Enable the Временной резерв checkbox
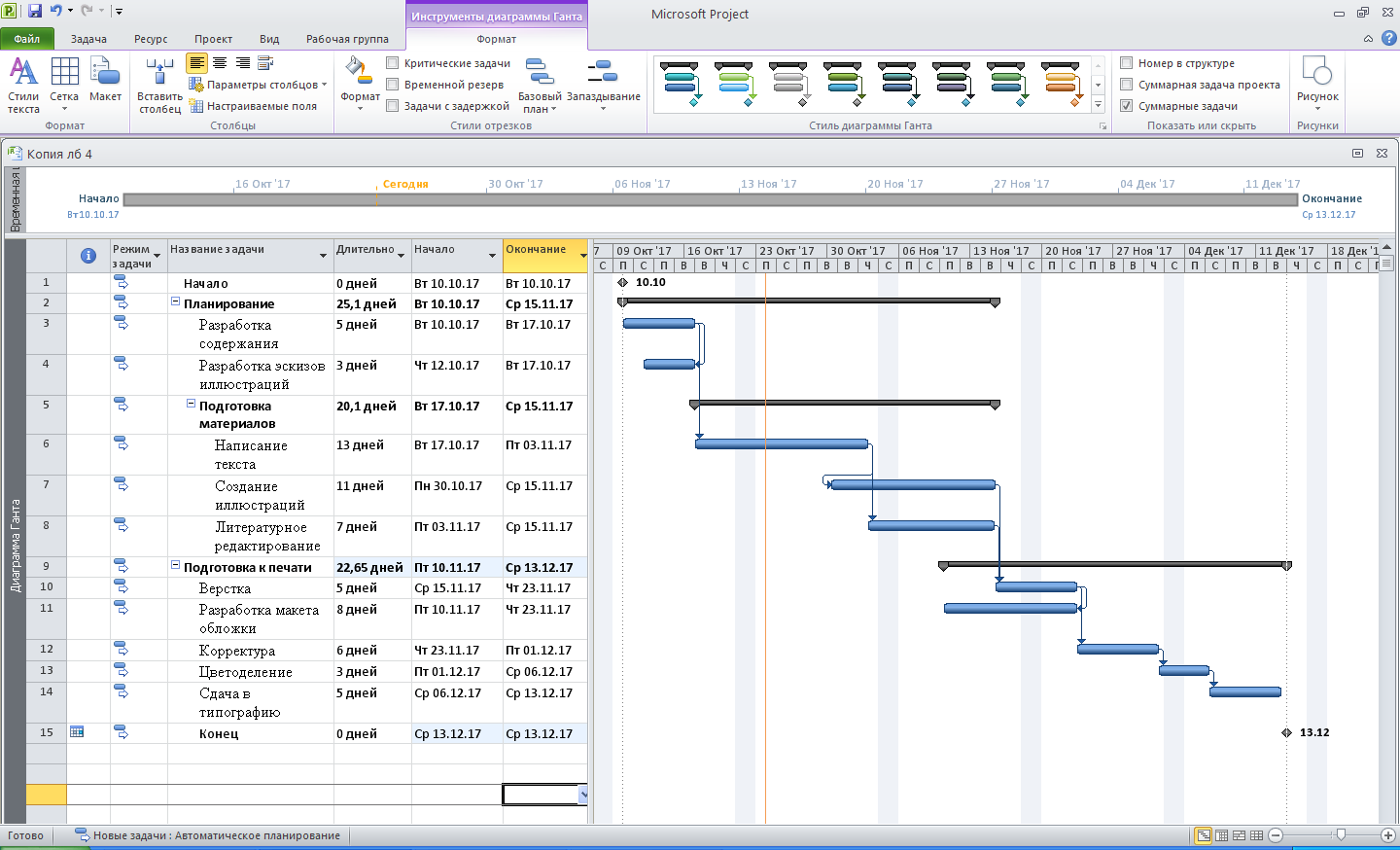Viewport: 1400px width, 850px height. [392, 85]
